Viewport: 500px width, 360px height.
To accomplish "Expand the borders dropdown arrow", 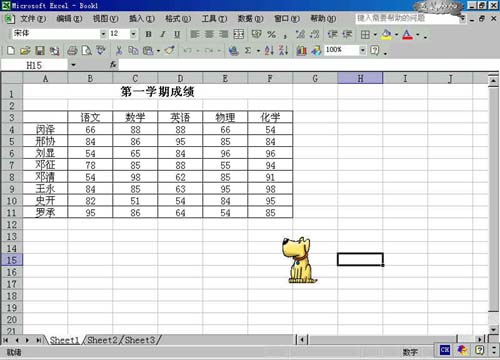I will 375,34.
